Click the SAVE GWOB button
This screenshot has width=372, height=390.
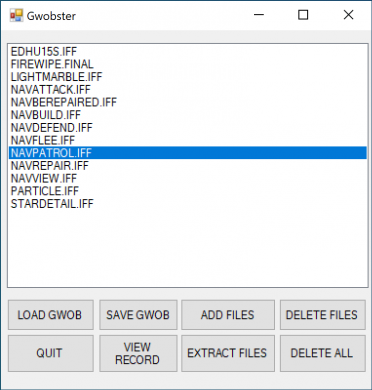[x=138, y=315]
